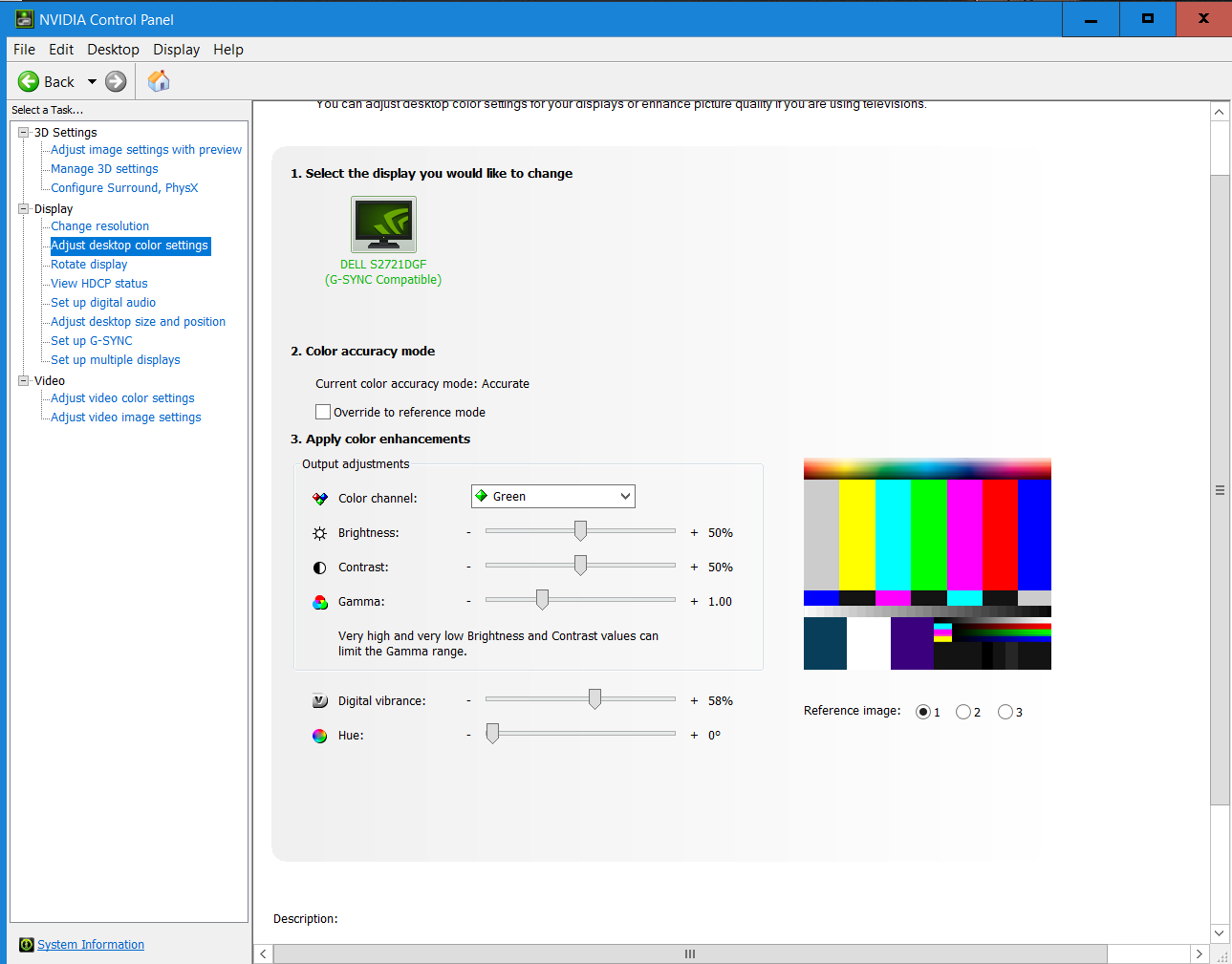Open Set up multiple displays task
The image size is (1232, 964).
[x=116, y=360]
